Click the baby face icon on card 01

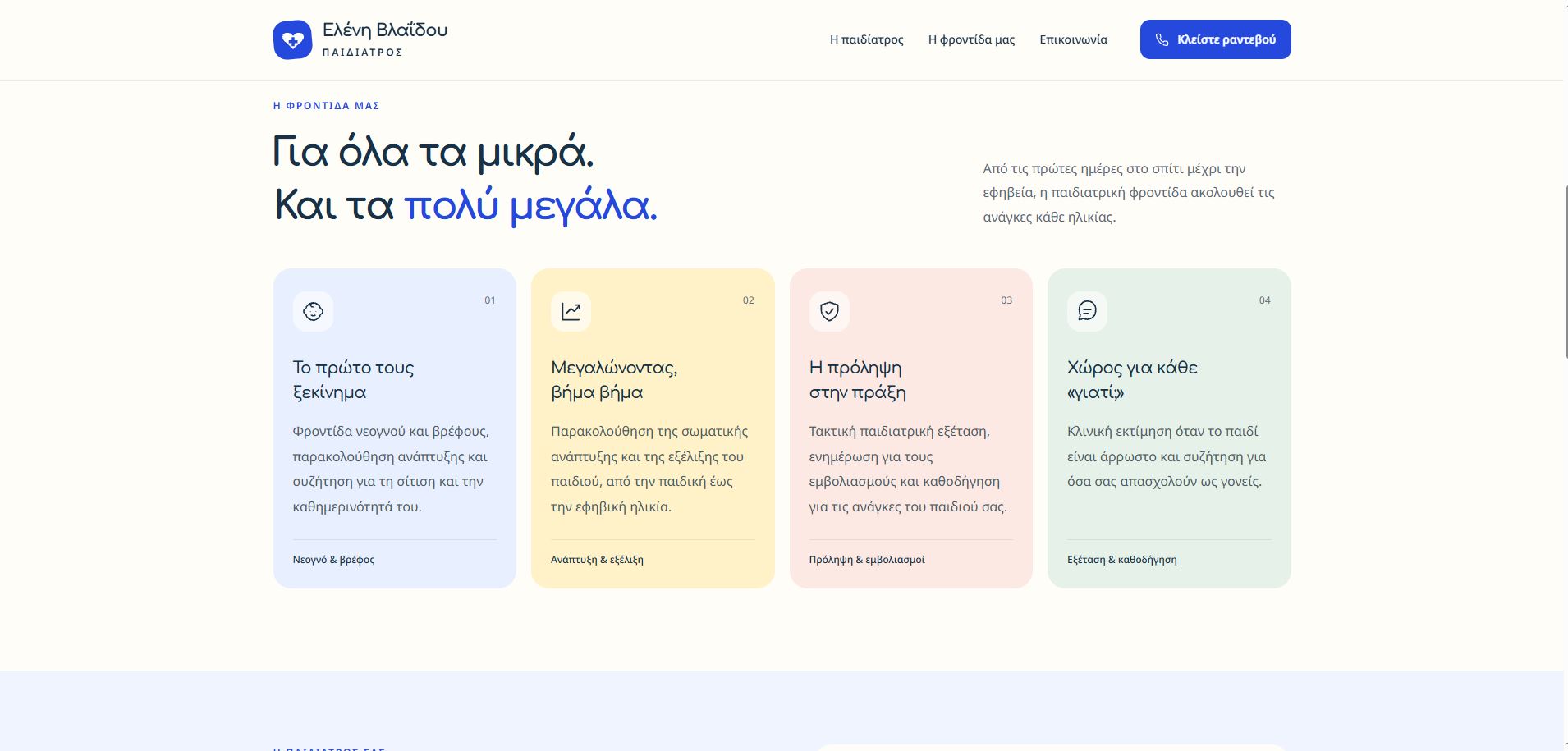313,311
